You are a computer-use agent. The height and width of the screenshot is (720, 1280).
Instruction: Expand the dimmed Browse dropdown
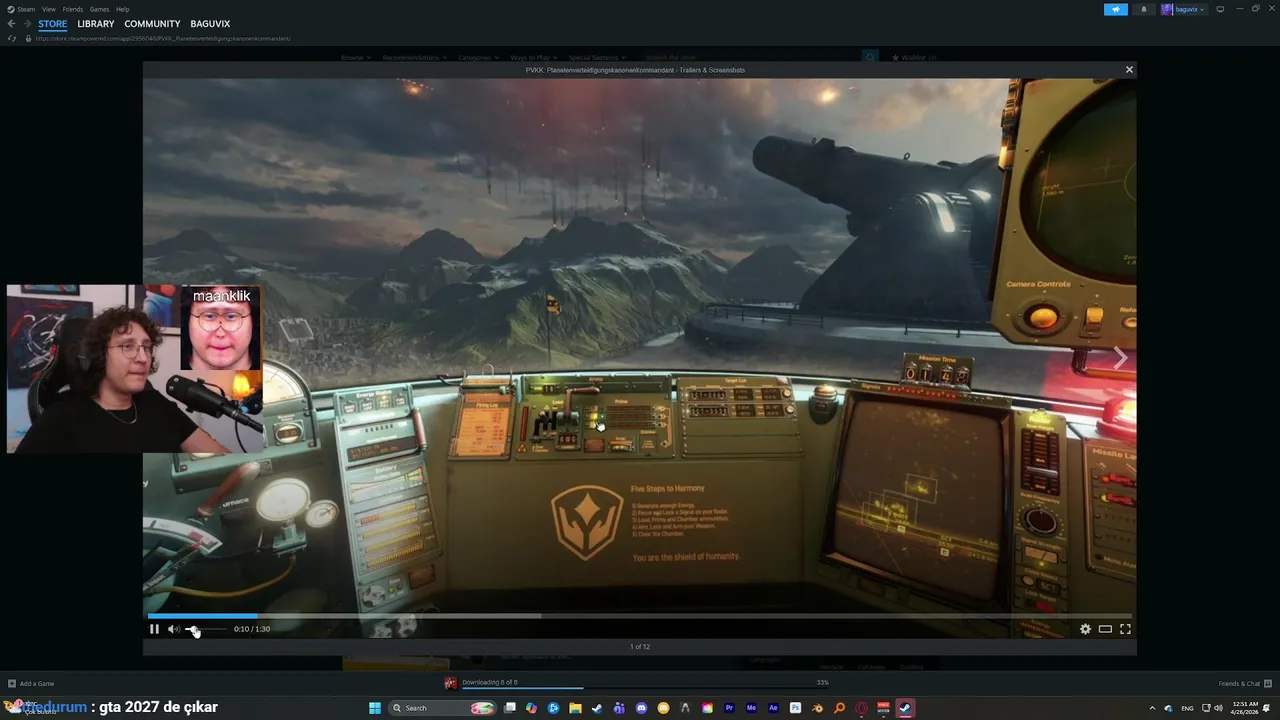pyautogui.click(x=356, y=58)
